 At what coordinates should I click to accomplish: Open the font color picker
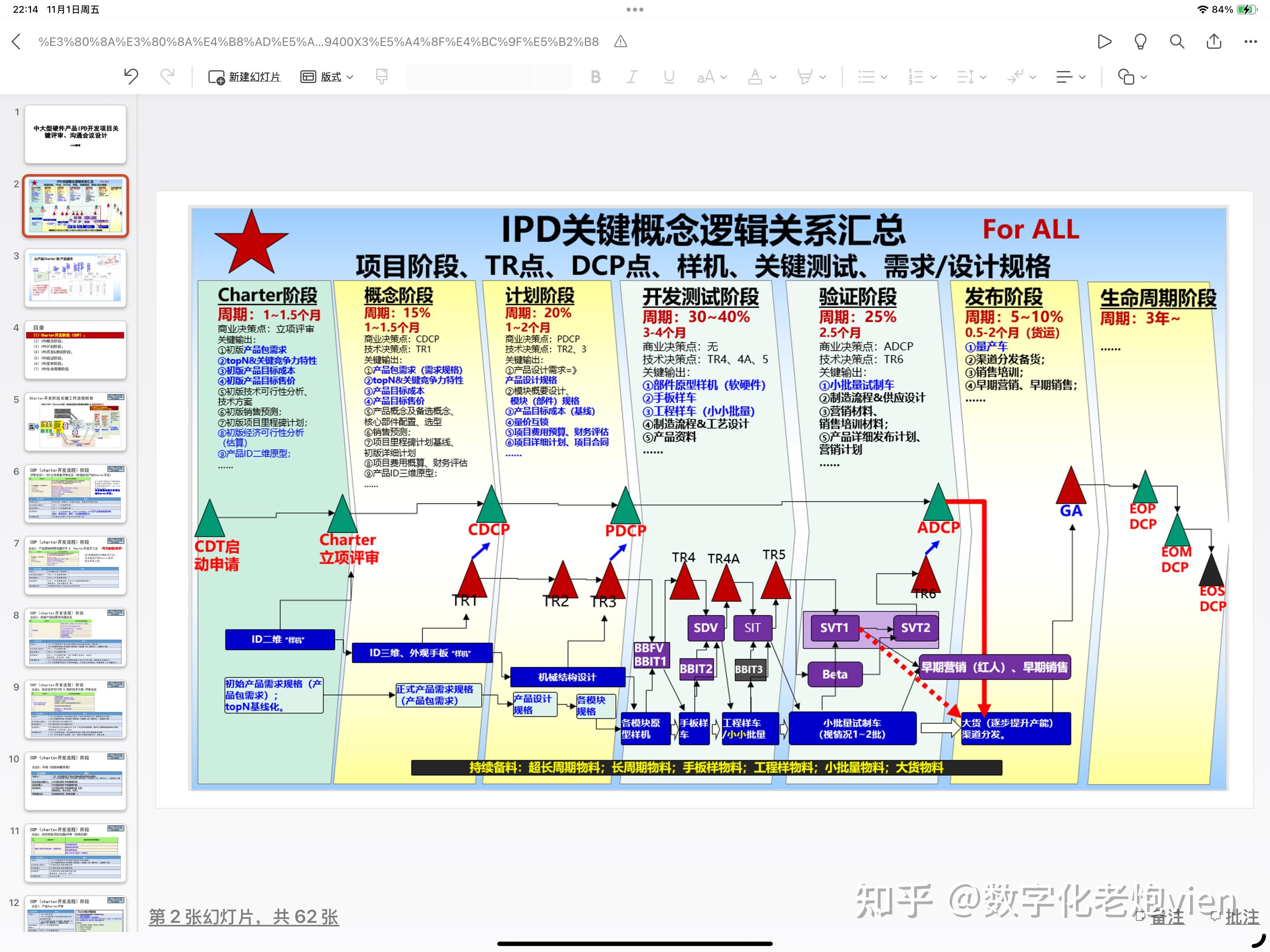[x=761, y=76]
